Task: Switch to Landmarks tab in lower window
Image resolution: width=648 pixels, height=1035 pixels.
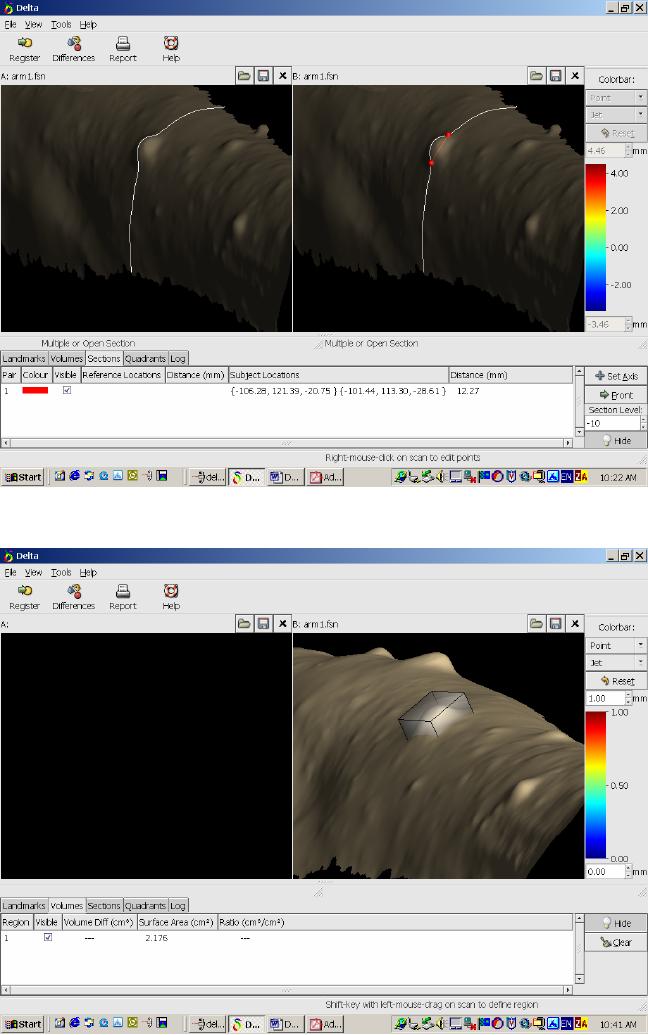Action: click(24, 906)
